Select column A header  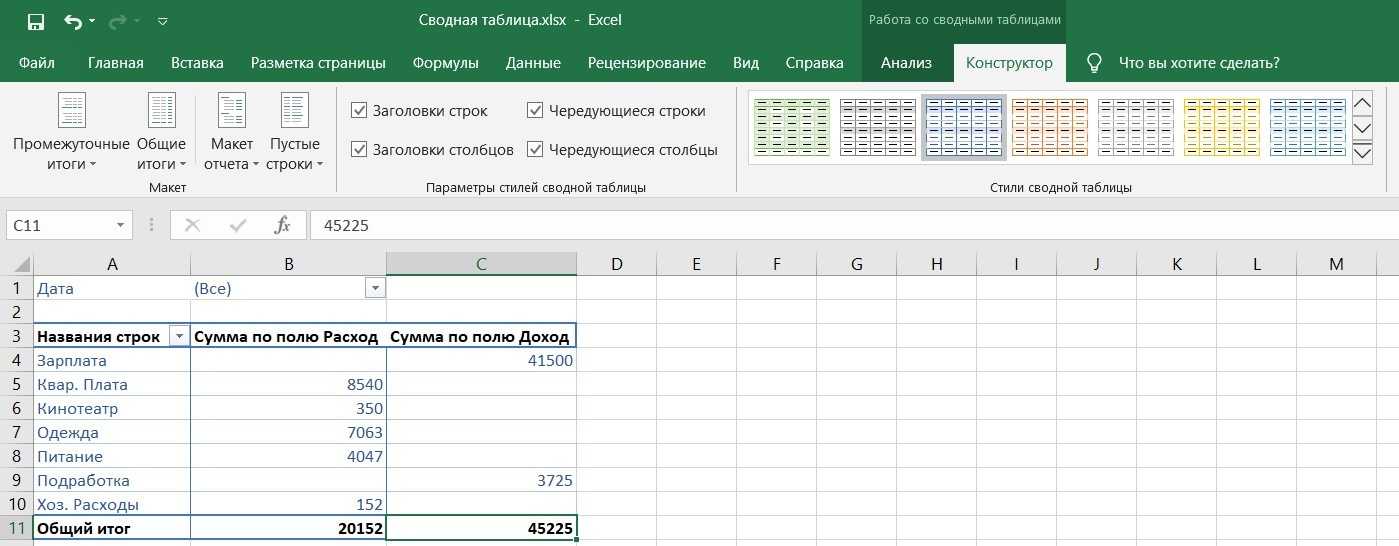(x=112, y=264)
